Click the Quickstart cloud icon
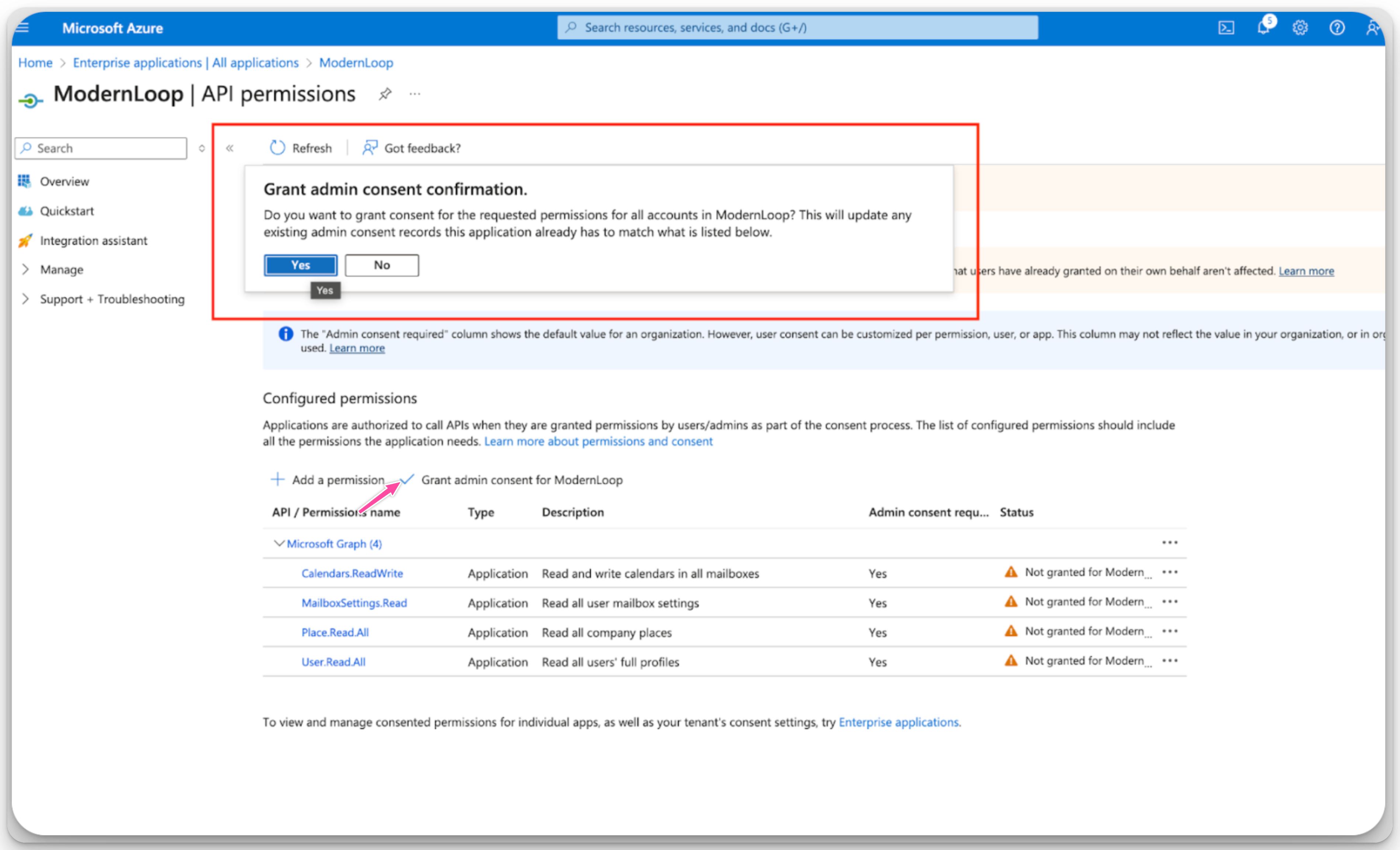The width and height of the screenshot is (1400, 850). 25,211
